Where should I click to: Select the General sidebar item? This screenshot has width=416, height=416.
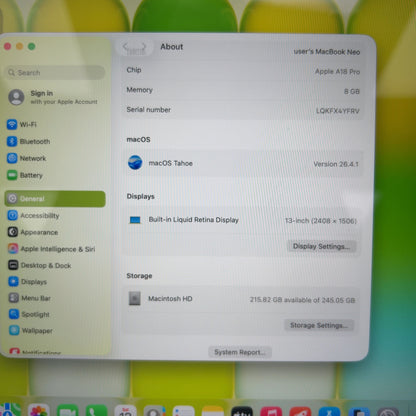pos(55,199)
